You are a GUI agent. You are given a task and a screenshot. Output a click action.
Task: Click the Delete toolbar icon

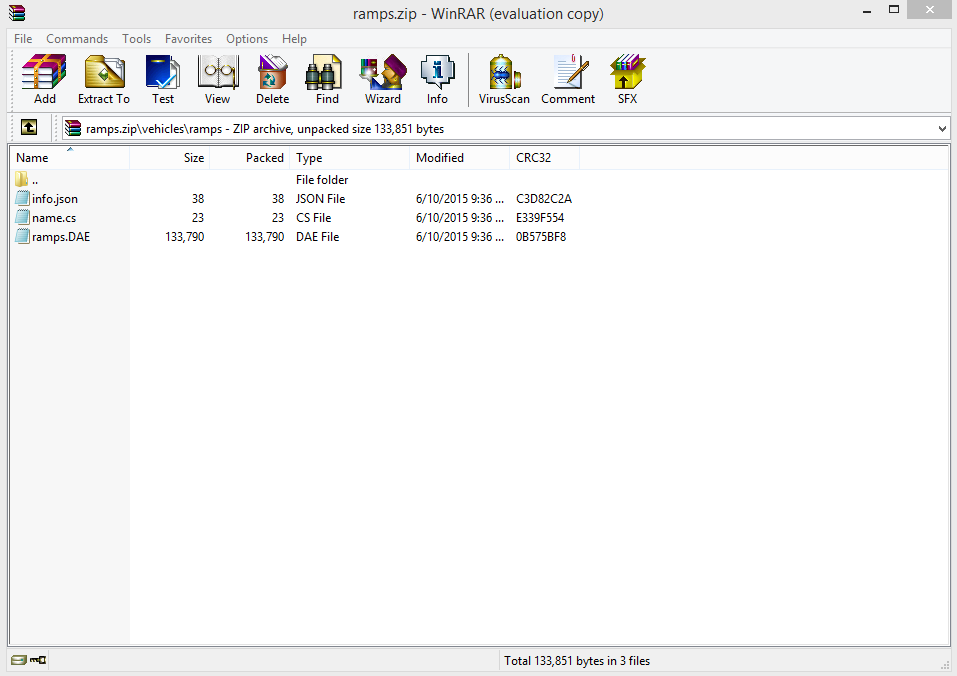(x=272, y=79)
